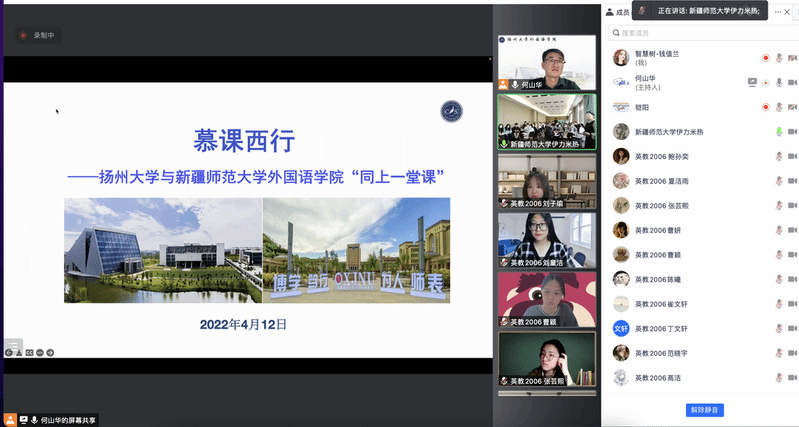Click 解除静音 unmute button
Image resolution: width=799 pixels, height=427 pixels.
coord(705,410)
